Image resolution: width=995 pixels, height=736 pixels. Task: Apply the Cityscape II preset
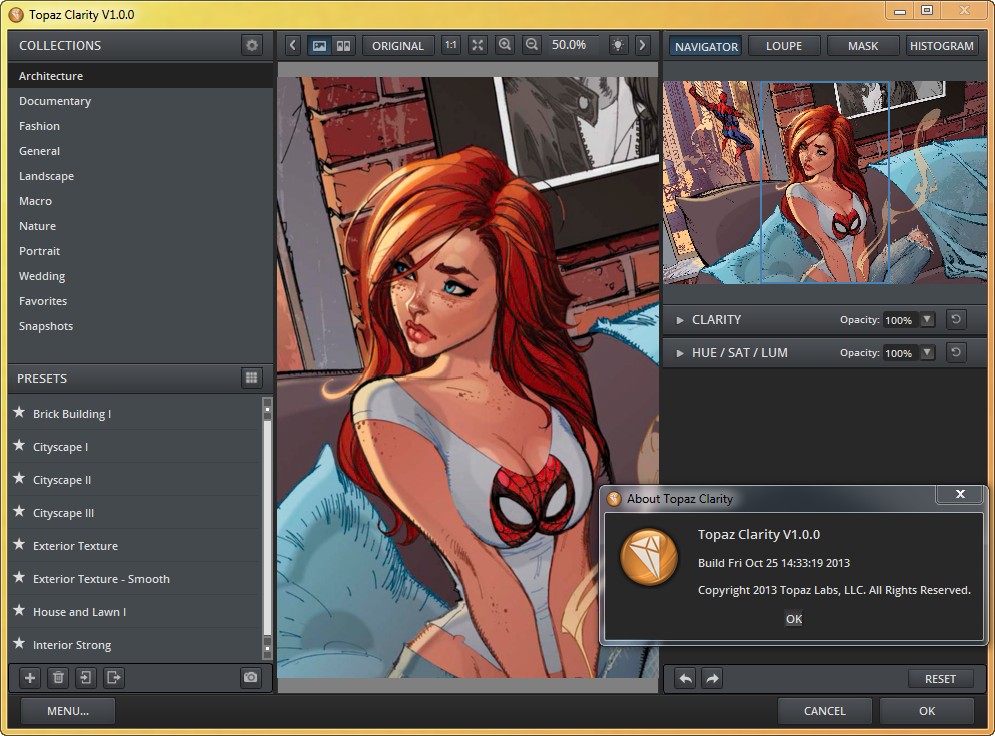pos(135,480)
